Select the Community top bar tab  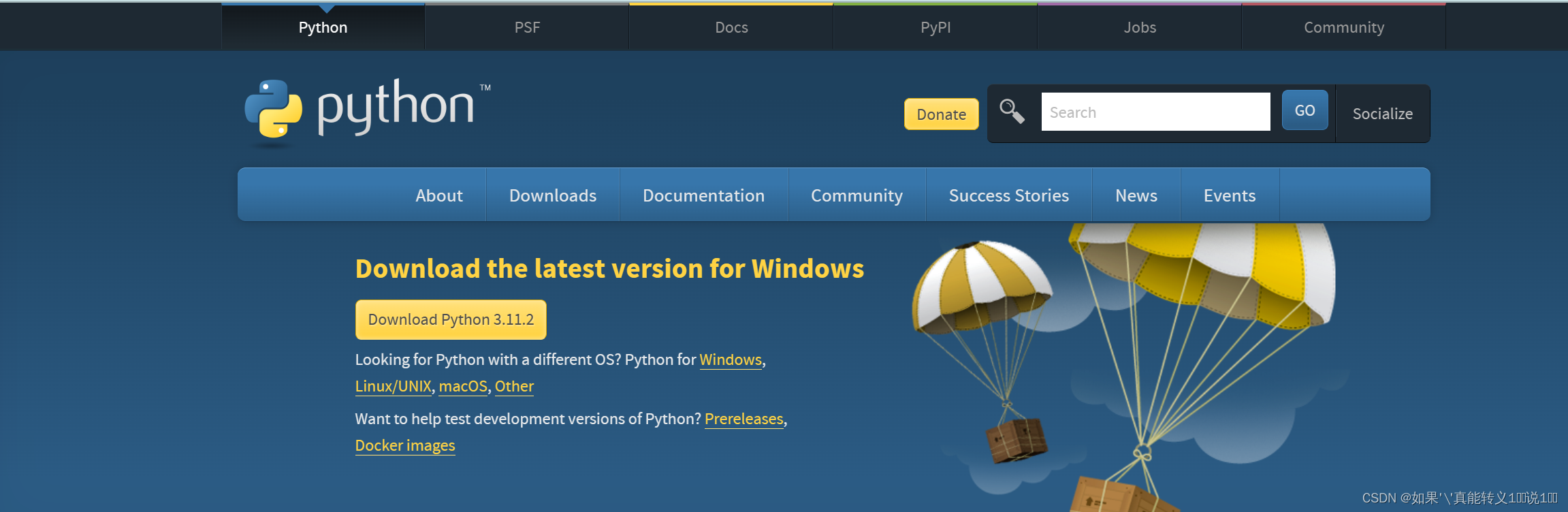click(1344, 27)
